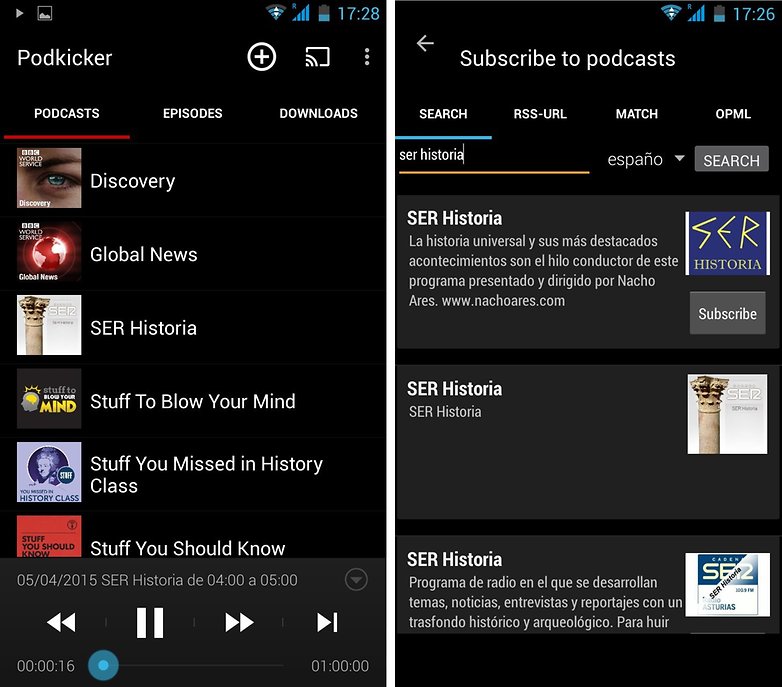The height and width of the screenshot is (687, 782).
Task: Tap Stuff You Missed in History Class artwork
Action: click(49, 472)
